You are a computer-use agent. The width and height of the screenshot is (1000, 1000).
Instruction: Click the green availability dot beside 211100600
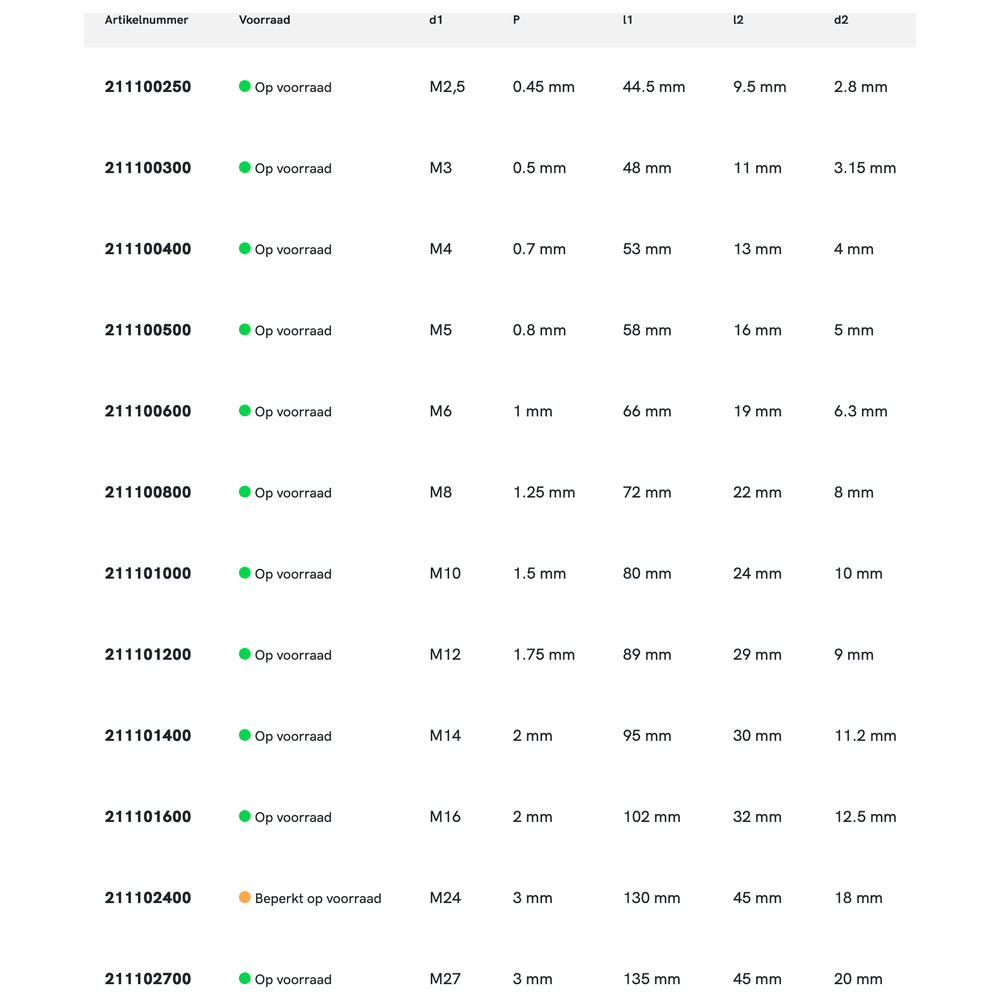pyautogui.click(x=244, y=410)
